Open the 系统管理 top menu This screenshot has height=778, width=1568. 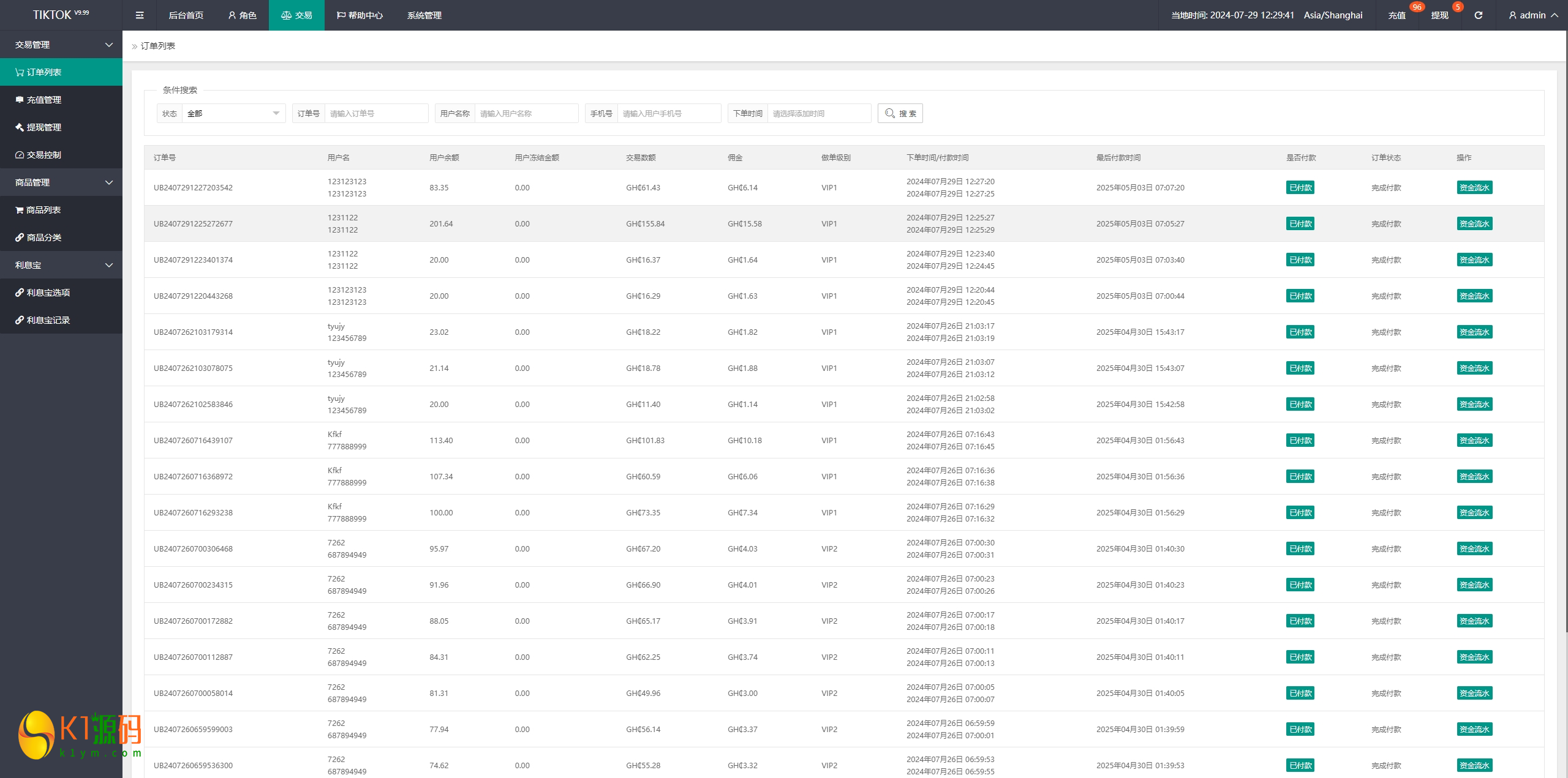tap(424, 15)
